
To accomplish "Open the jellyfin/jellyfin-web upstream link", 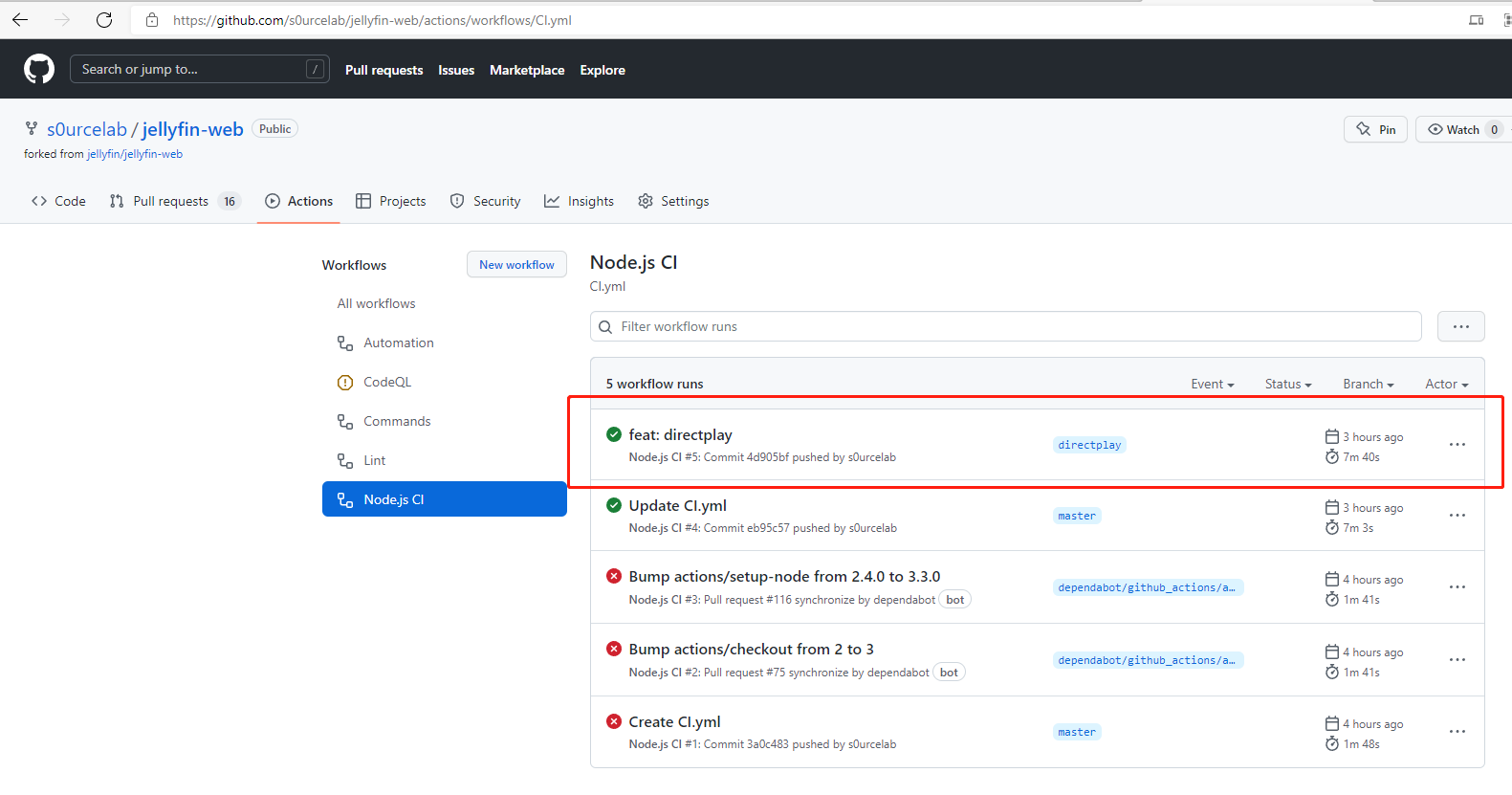I will (135, 154).
